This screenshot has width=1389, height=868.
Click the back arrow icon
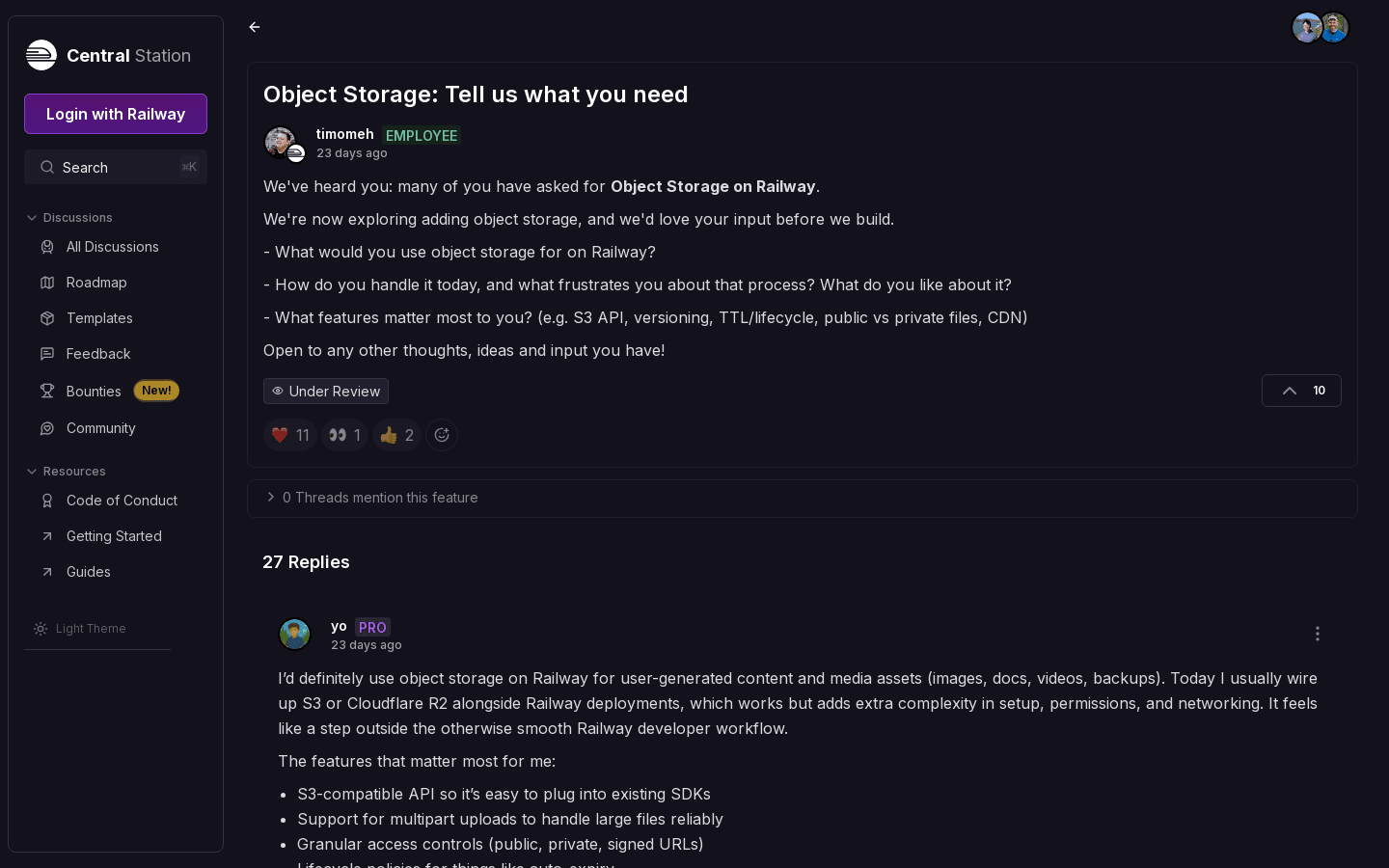[x=255, y=27]
